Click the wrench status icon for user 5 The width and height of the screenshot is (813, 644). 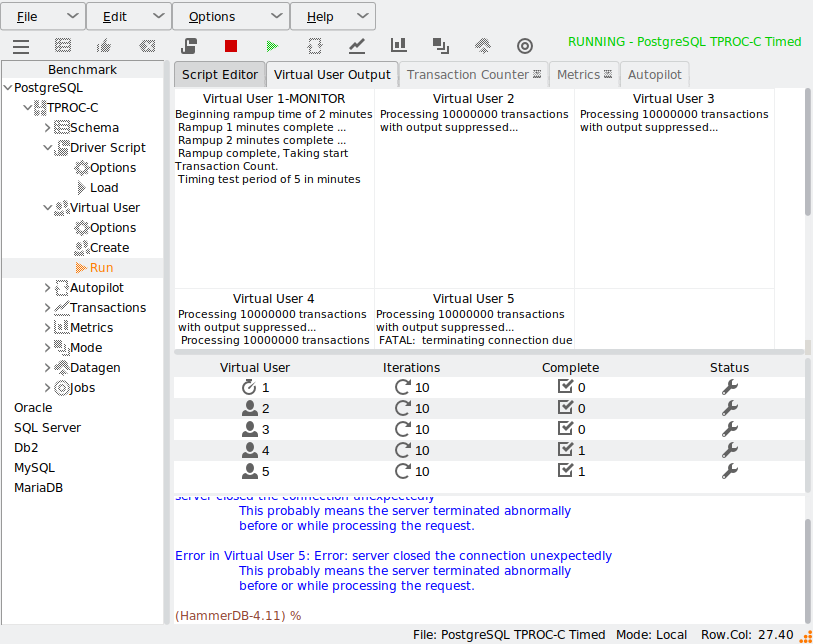pyautogui.click(x=730, y=471)
